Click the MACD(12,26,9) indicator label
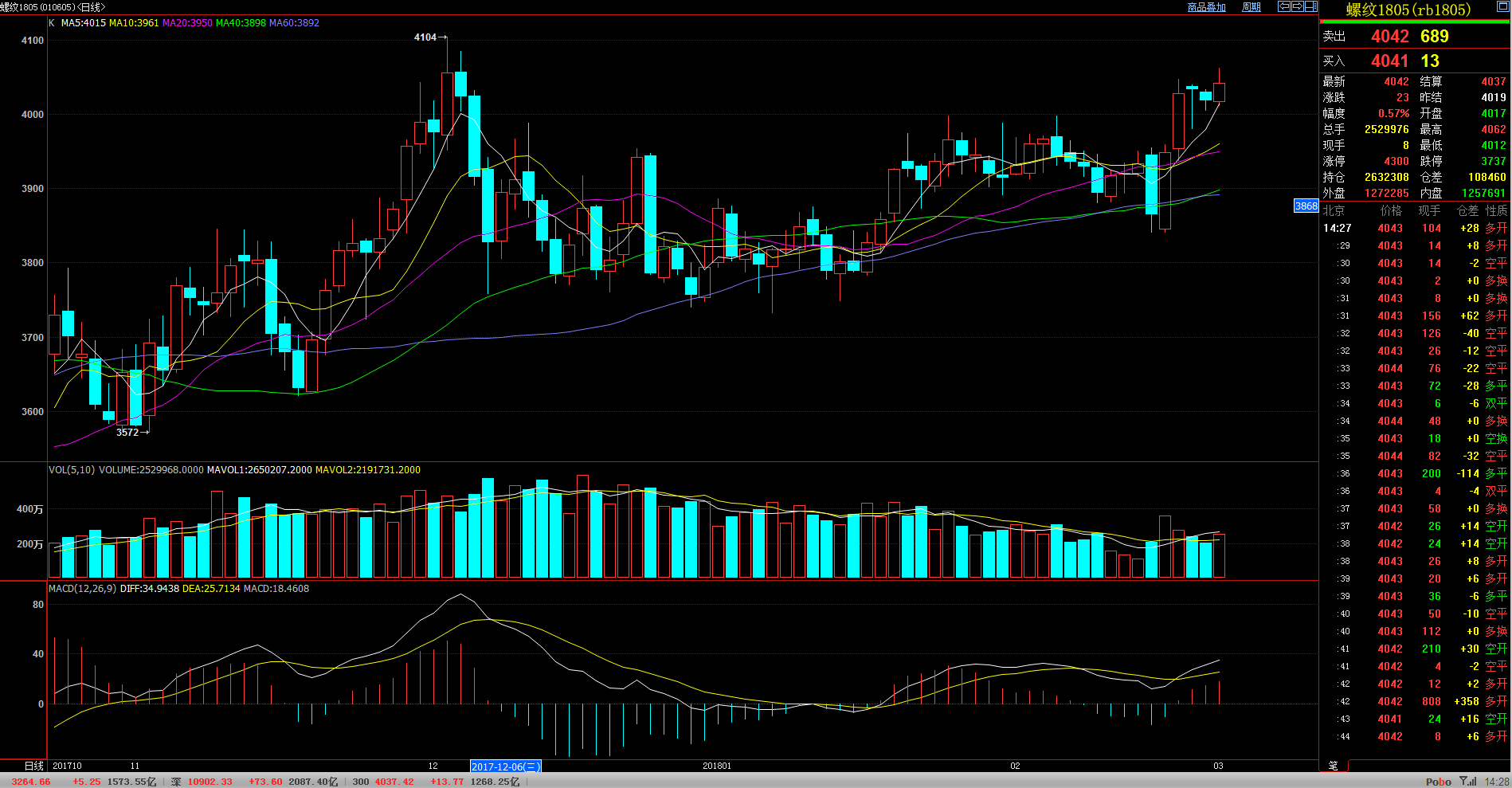The image size is (1512, 788). coord(82,589)
